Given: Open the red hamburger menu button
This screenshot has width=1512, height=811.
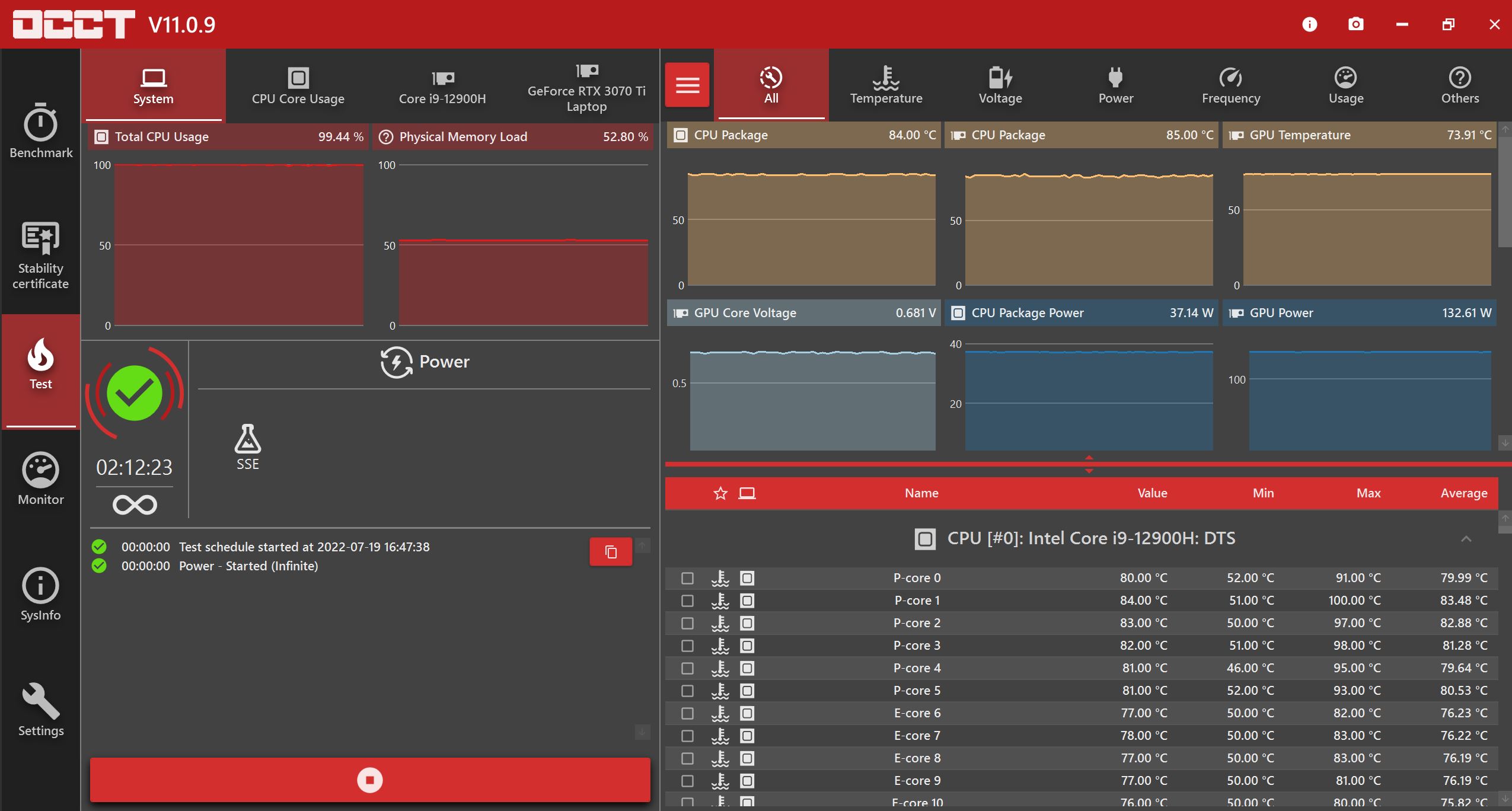Looking at the screenshot, I should pyautogui.click(x=687, y=85).
